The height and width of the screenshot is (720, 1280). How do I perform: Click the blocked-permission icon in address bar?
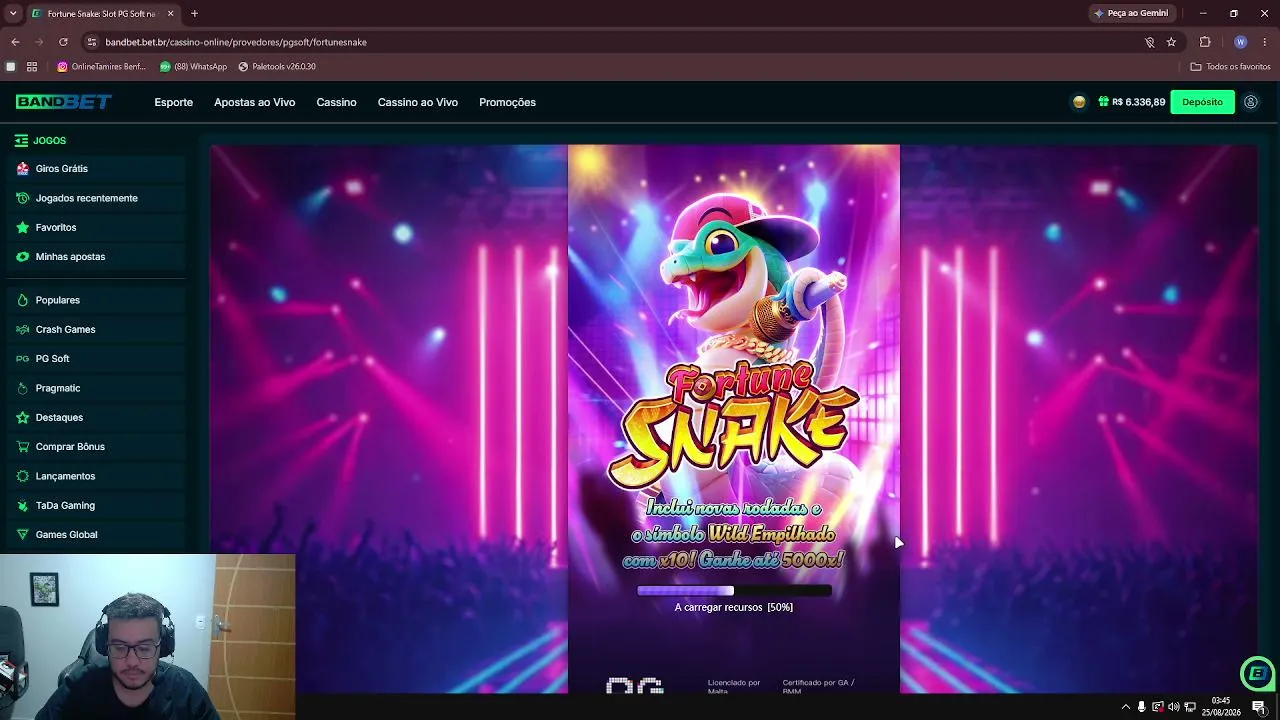(x=1149, y=42)
